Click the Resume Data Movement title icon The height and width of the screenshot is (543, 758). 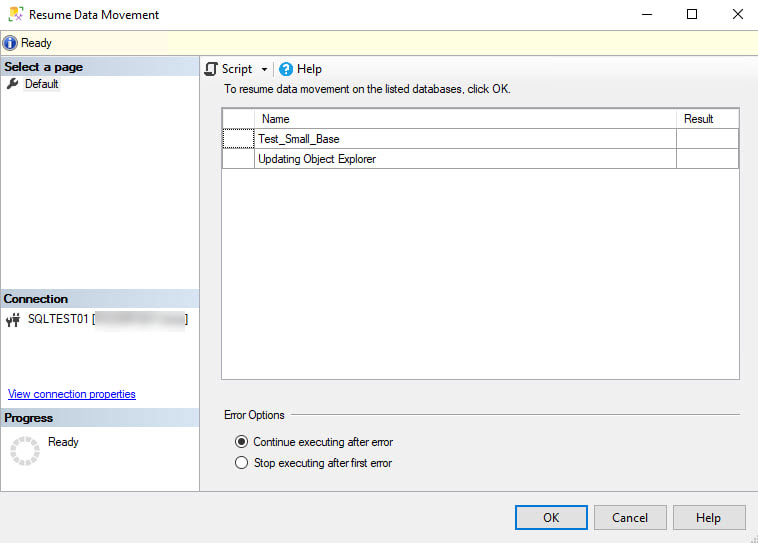(15, 15)
